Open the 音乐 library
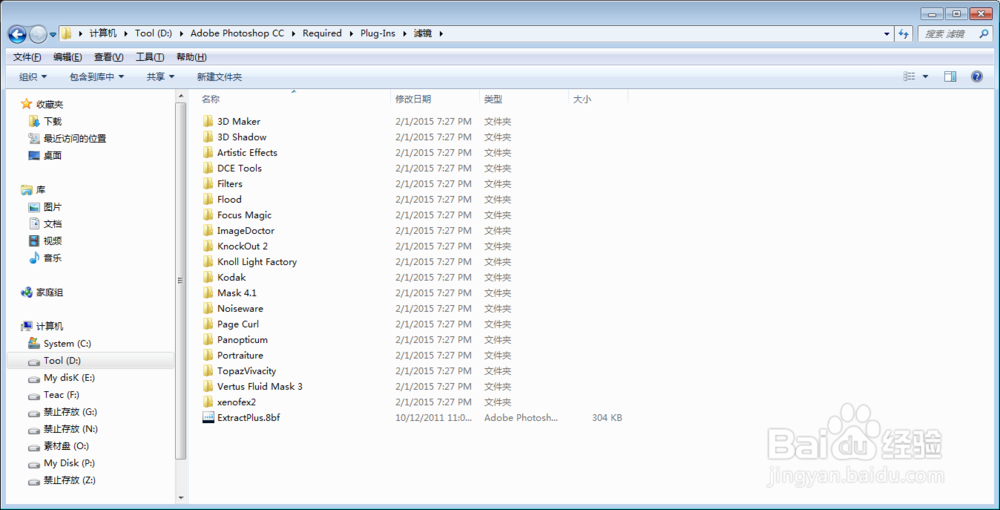 coord(45,258)
